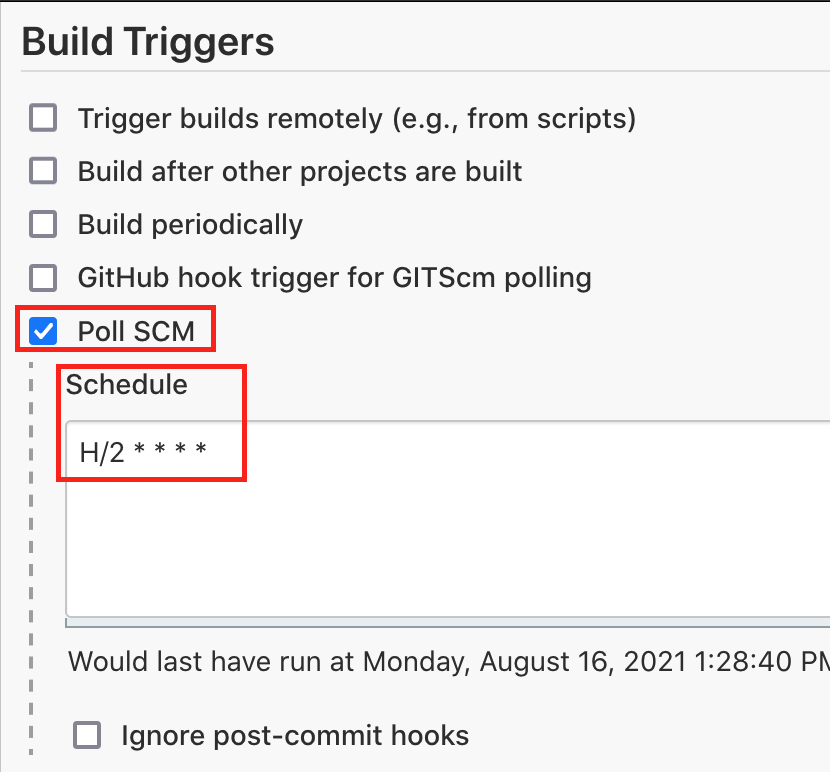Check the Build periodically box
The image size is (830, 772).
(x=43, y=224)
